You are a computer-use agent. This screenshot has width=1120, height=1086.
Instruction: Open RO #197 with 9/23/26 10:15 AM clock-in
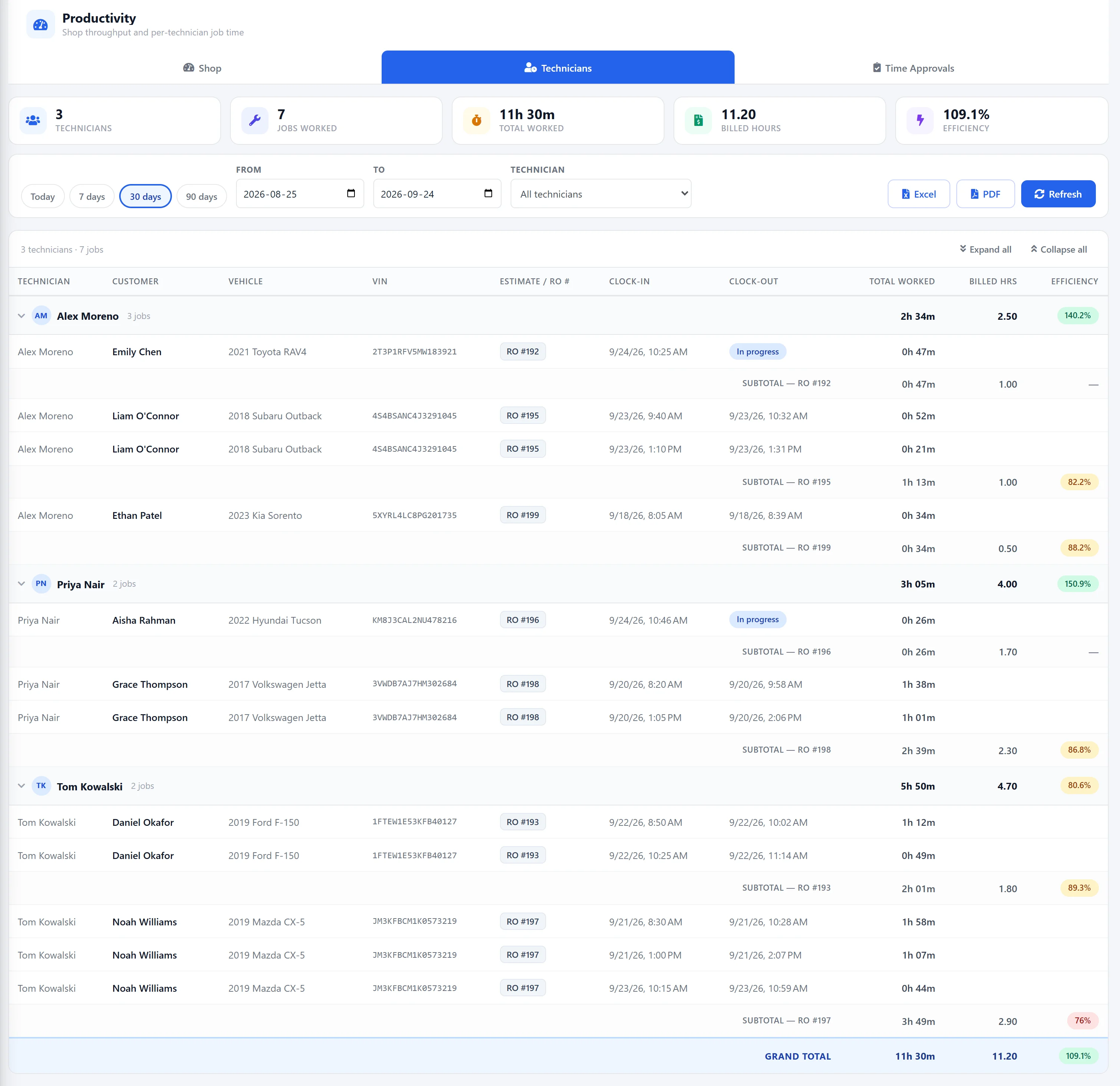(522, 988)
